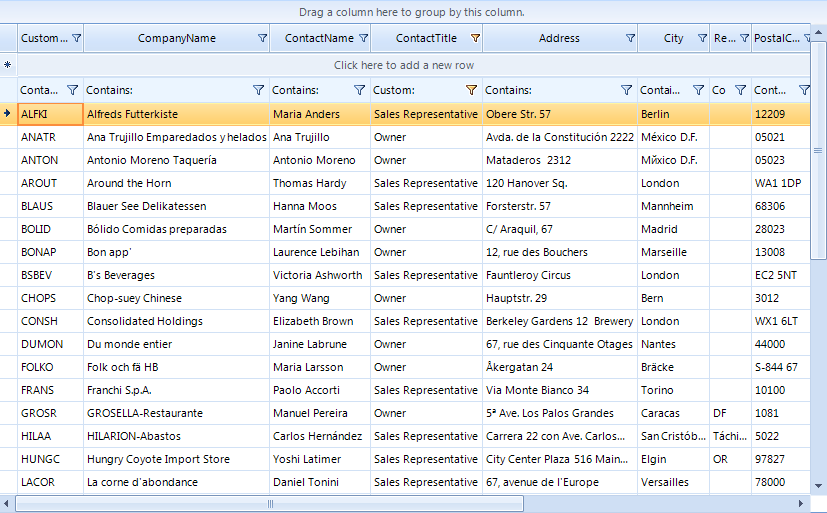Select the 'Antonio Moreno Taquería' cell

click(177, 160)
